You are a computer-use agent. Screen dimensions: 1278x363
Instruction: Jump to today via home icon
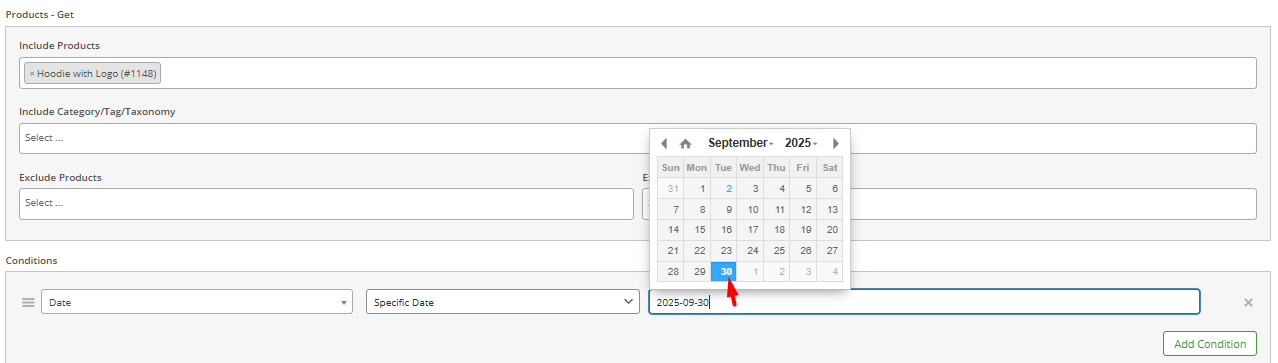coord(685,143)
